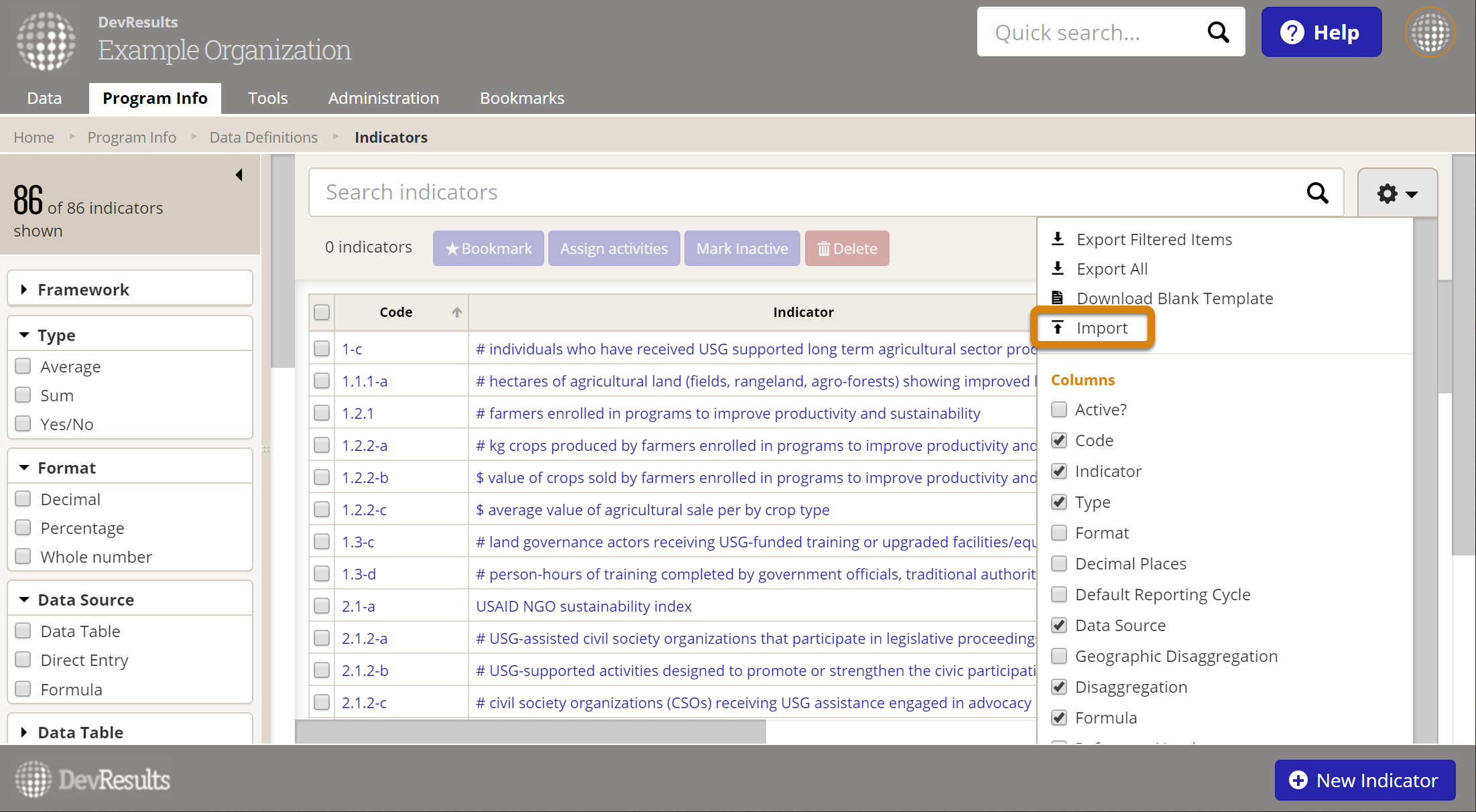Check the Whole number format filter
The height and width of the screenshot is (812, 1476).
pyautogui.click(x=23, y=557)
